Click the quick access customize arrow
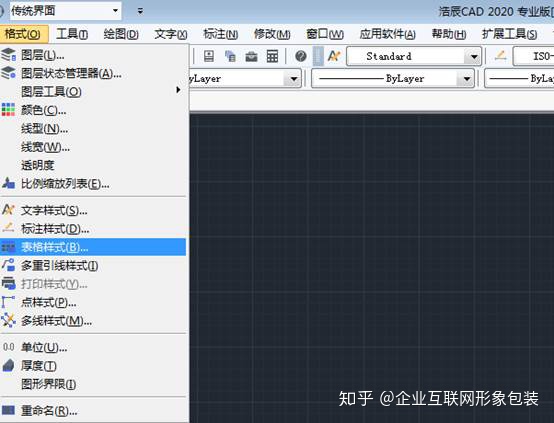Image resolution: width=554 pixels, height=423 pixels. [140, 12]
